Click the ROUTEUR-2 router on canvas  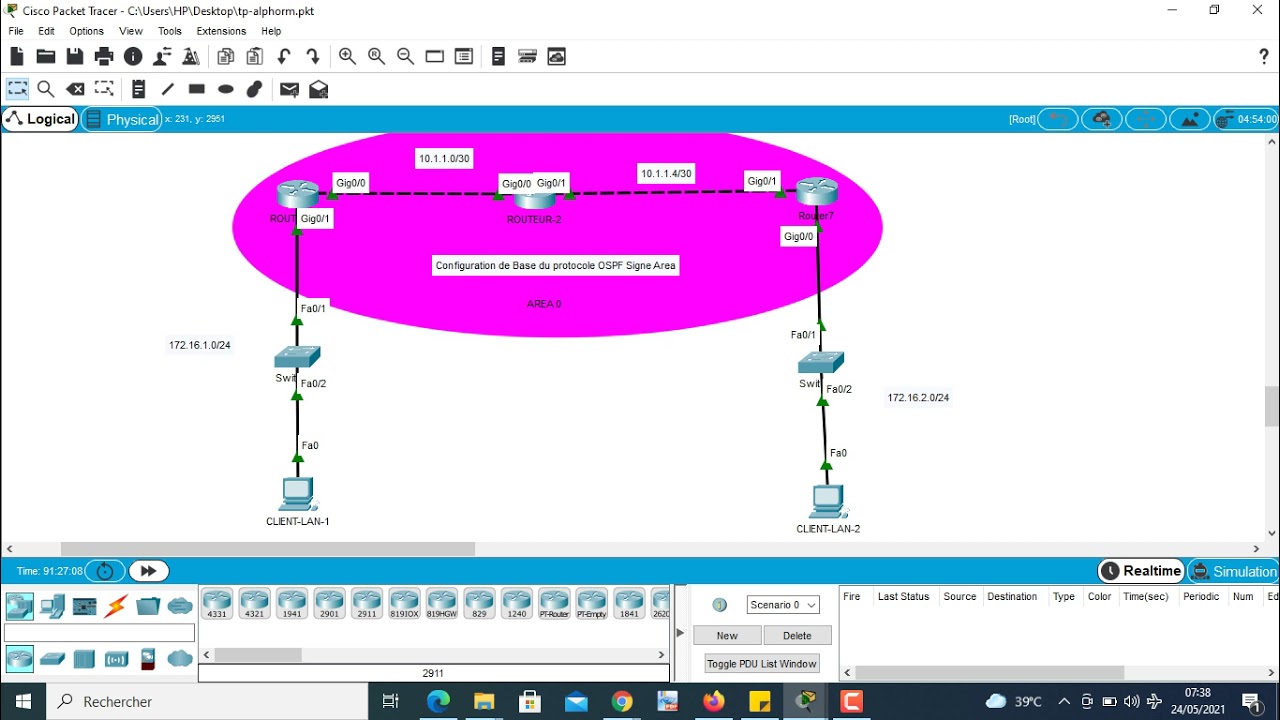(533, 199)
